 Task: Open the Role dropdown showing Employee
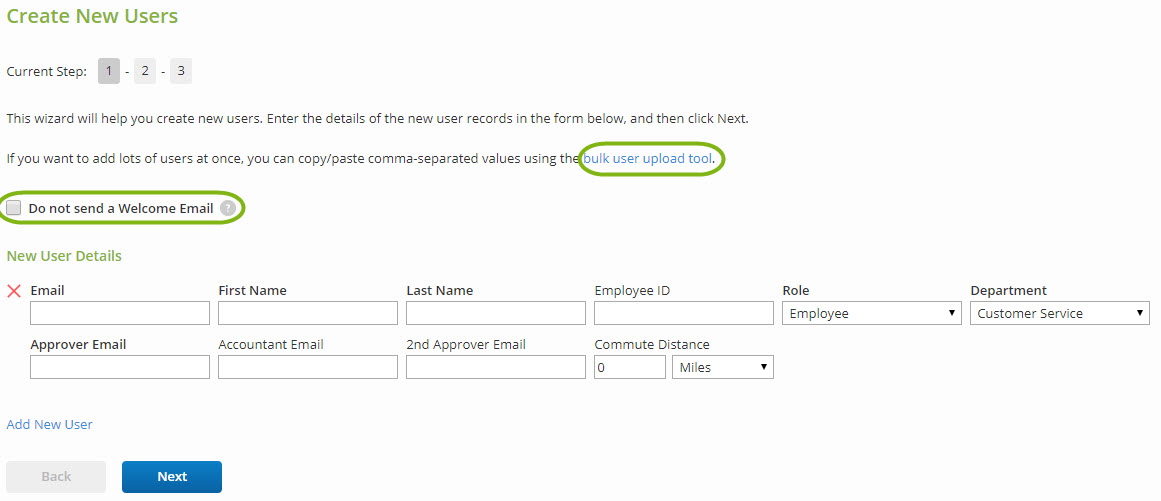tap(871, 313)
